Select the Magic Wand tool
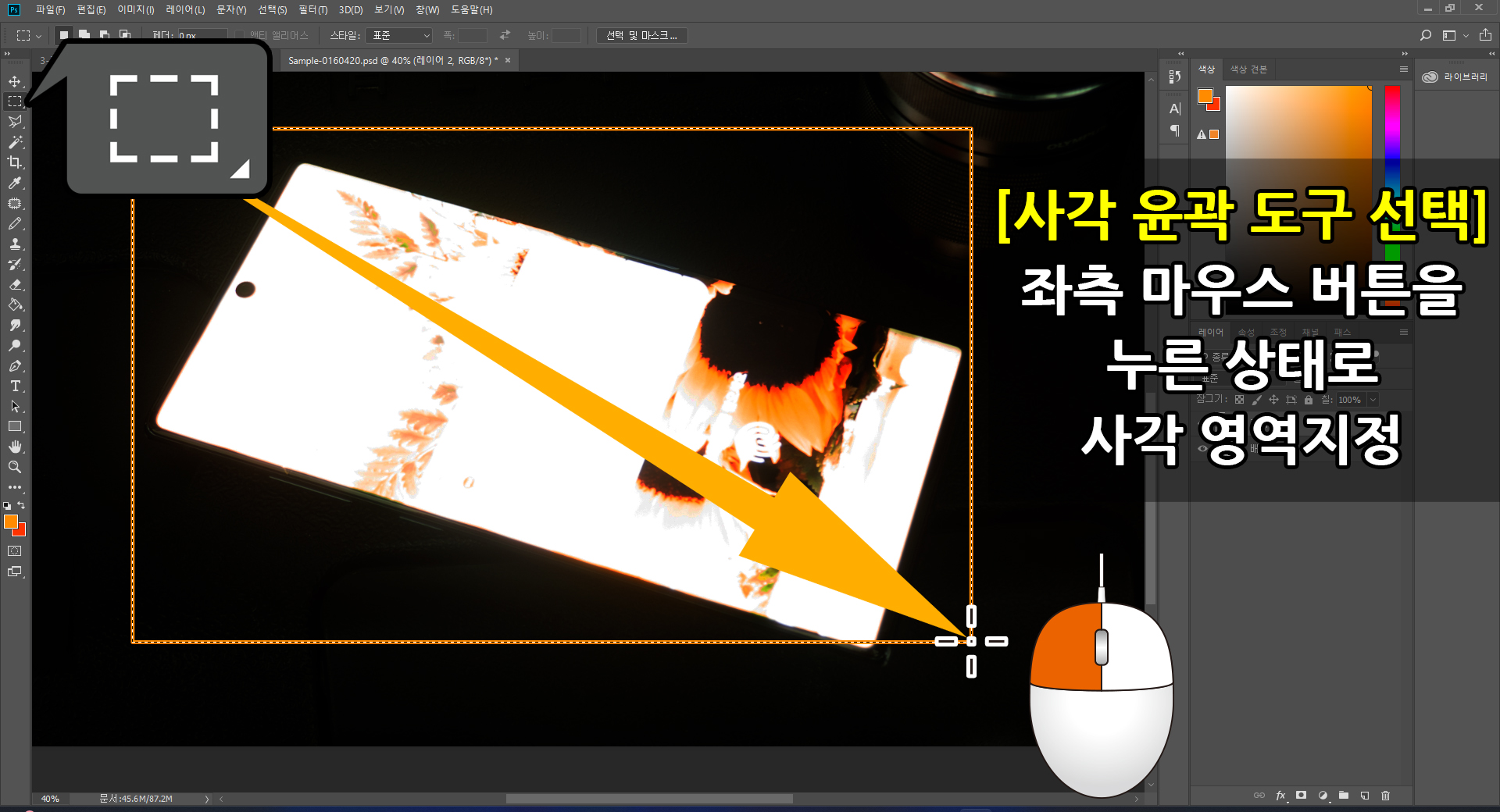This screenshot has width=1500, height=812. (x=15, y=142)
